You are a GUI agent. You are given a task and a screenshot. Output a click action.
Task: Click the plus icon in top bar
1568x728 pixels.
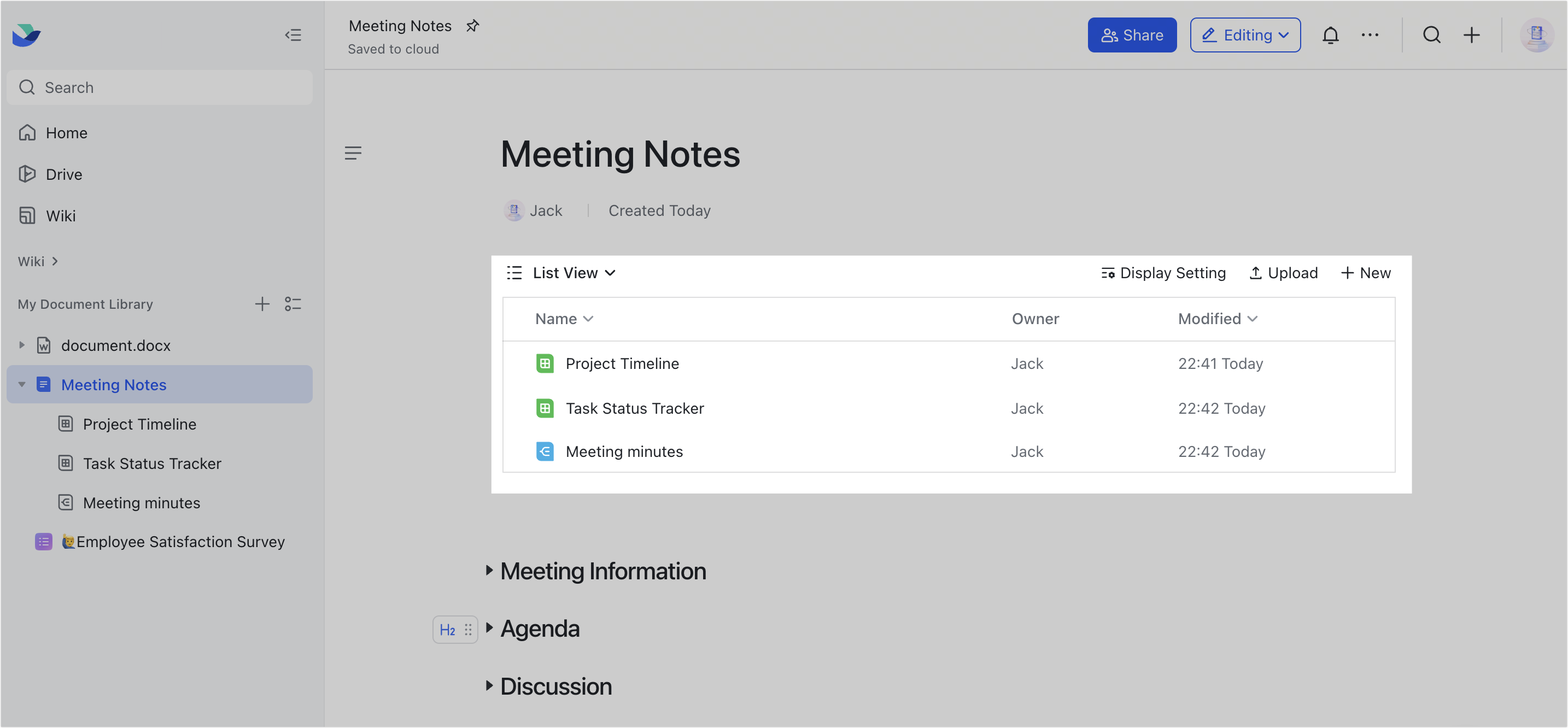pyautogui.click(x=1471, y=36)
